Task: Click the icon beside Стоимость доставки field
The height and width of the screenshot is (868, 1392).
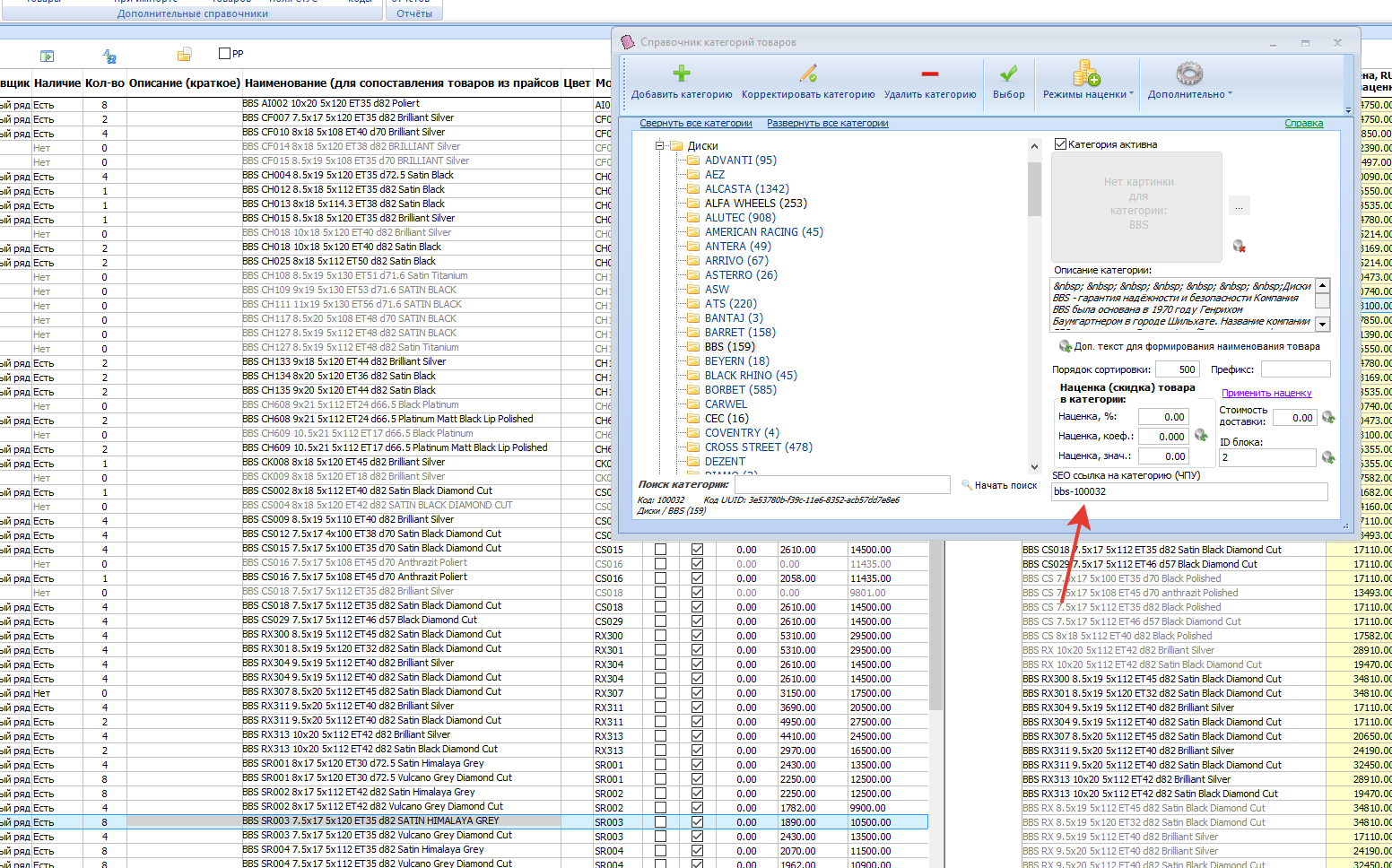Action: [x=1328, y=418]
